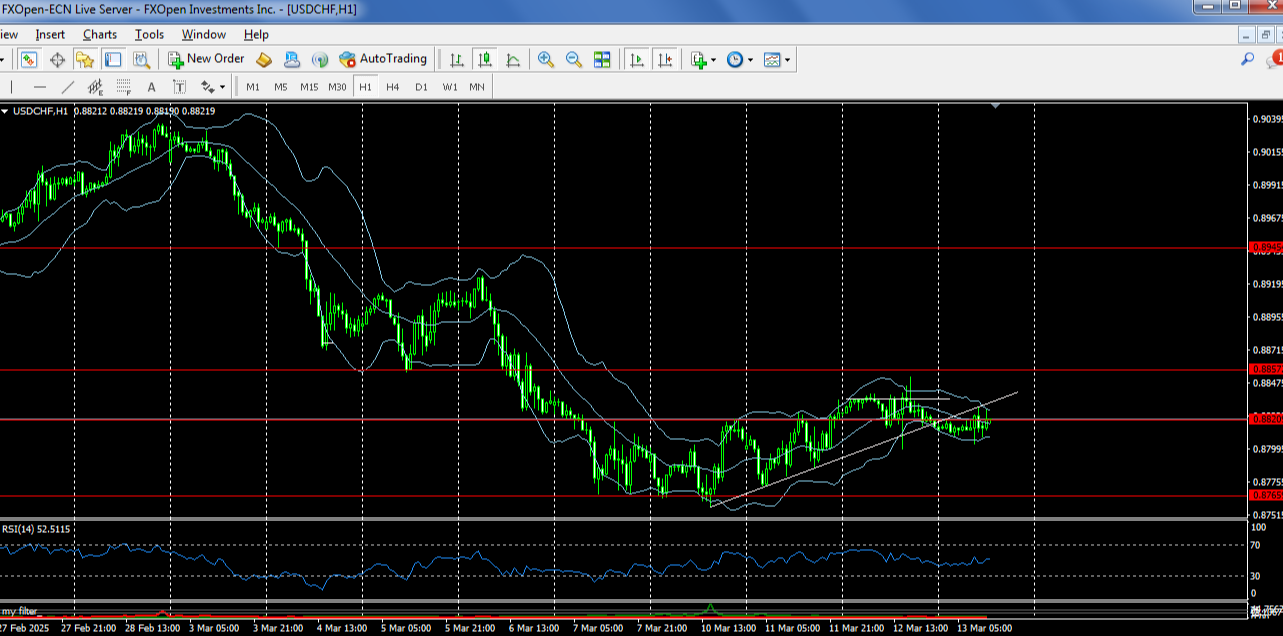Launch MetaEditor from the yellow book icon

264,60
